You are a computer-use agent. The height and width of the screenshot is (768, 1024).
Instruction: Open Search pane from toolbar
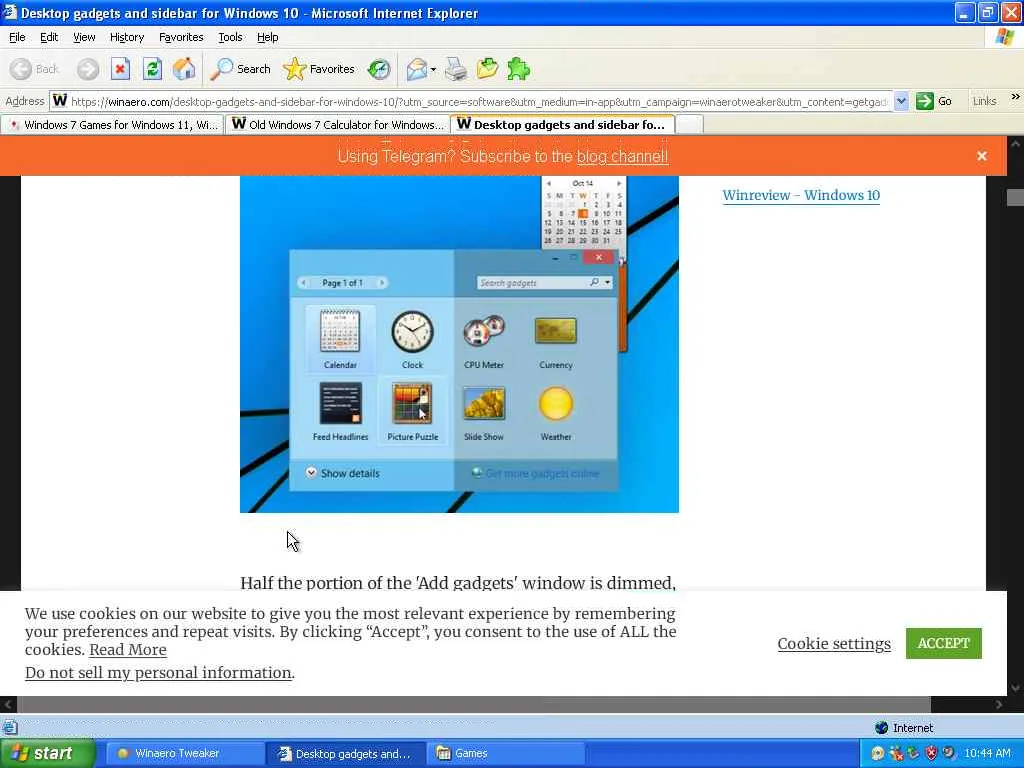pyautogui.click(x=240, y=69)
